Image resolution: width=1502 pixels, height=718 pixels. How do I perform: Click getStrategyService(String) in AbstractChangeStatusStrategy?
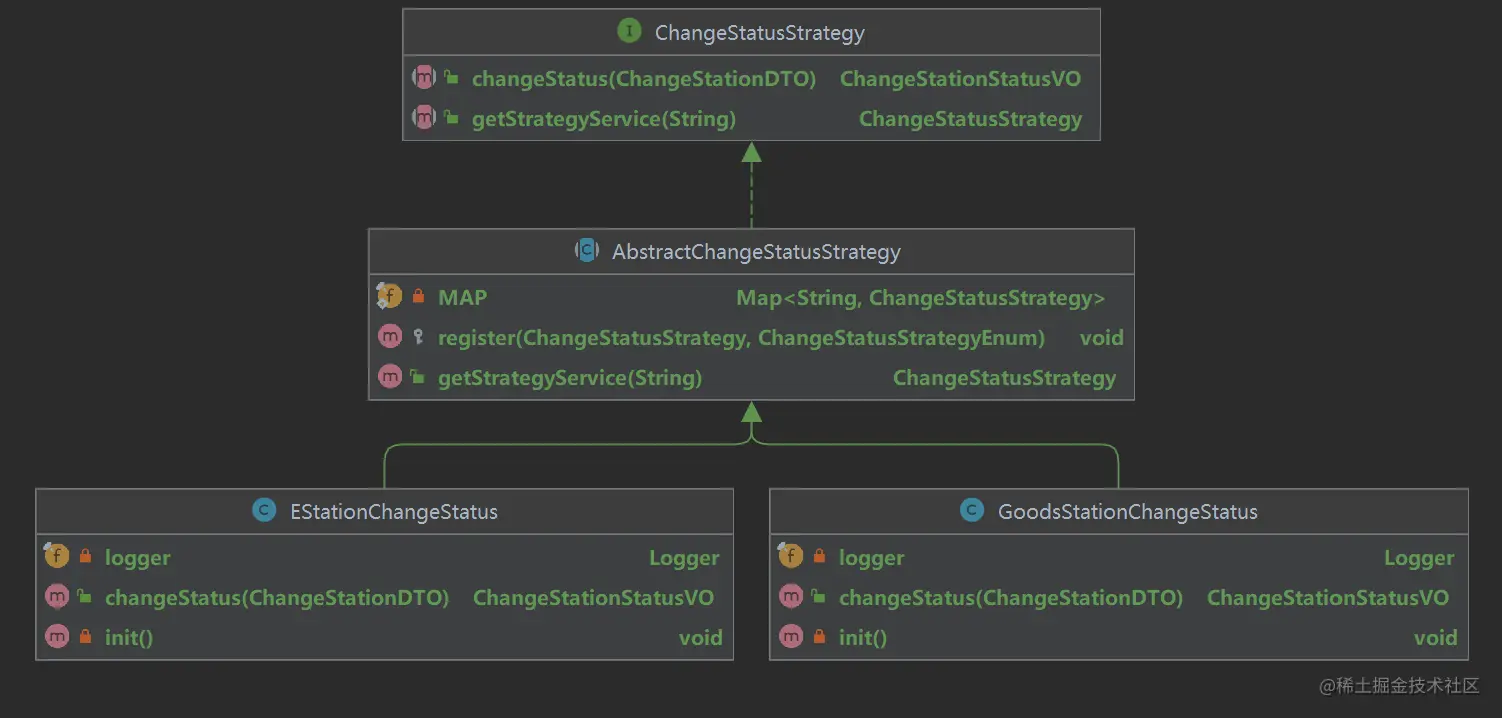point(570,378)
